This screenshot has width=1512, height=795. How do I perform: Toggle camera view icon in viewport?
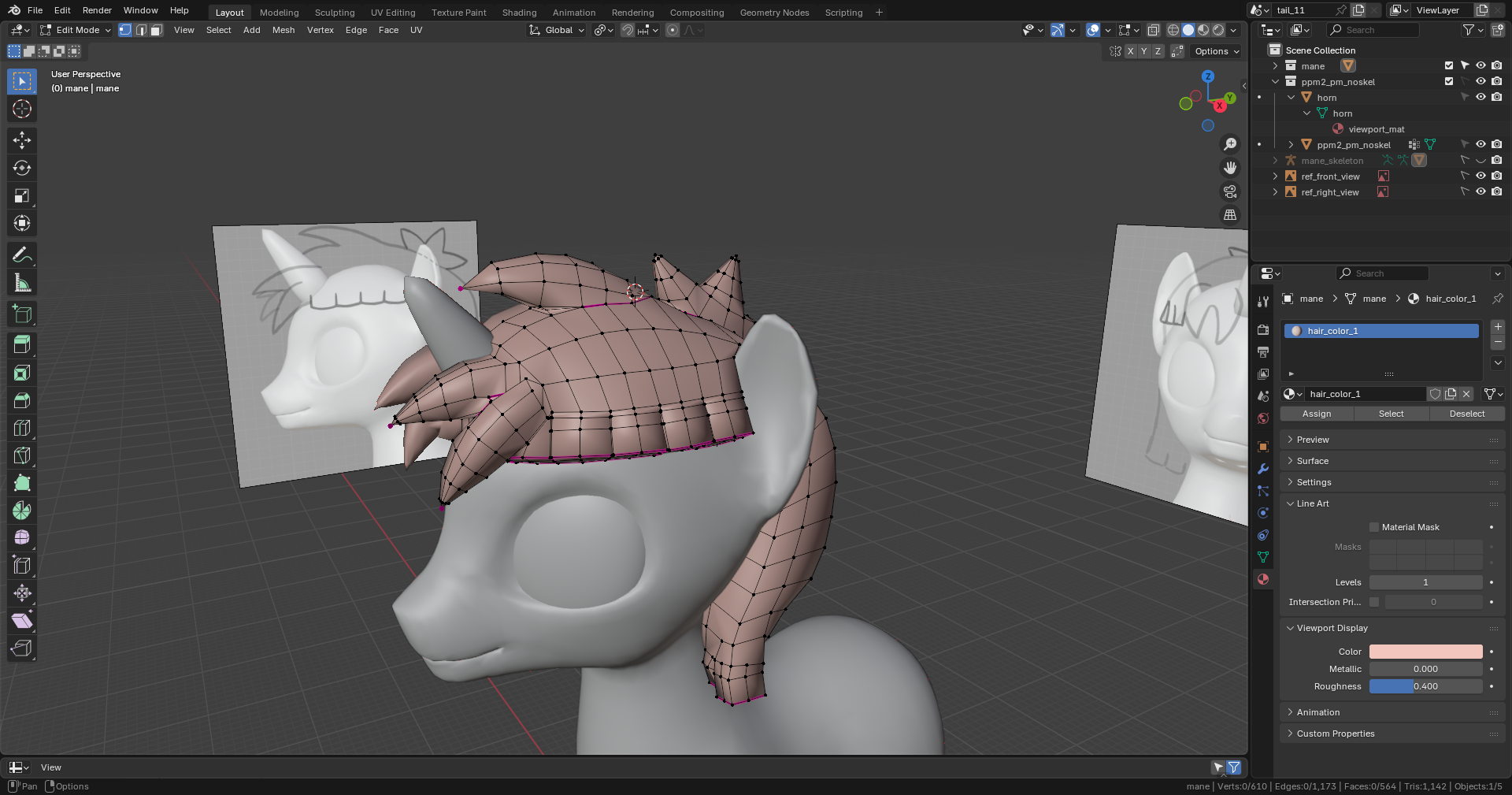coord(1229,191)
